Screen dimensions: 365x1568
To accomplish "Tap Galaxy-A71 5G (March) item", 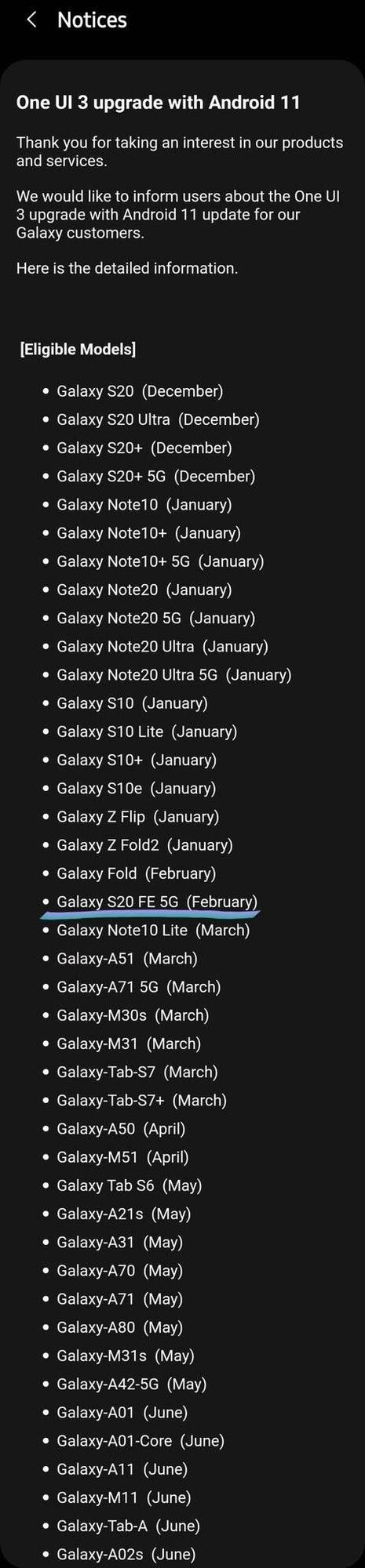I will click(138, 986).
